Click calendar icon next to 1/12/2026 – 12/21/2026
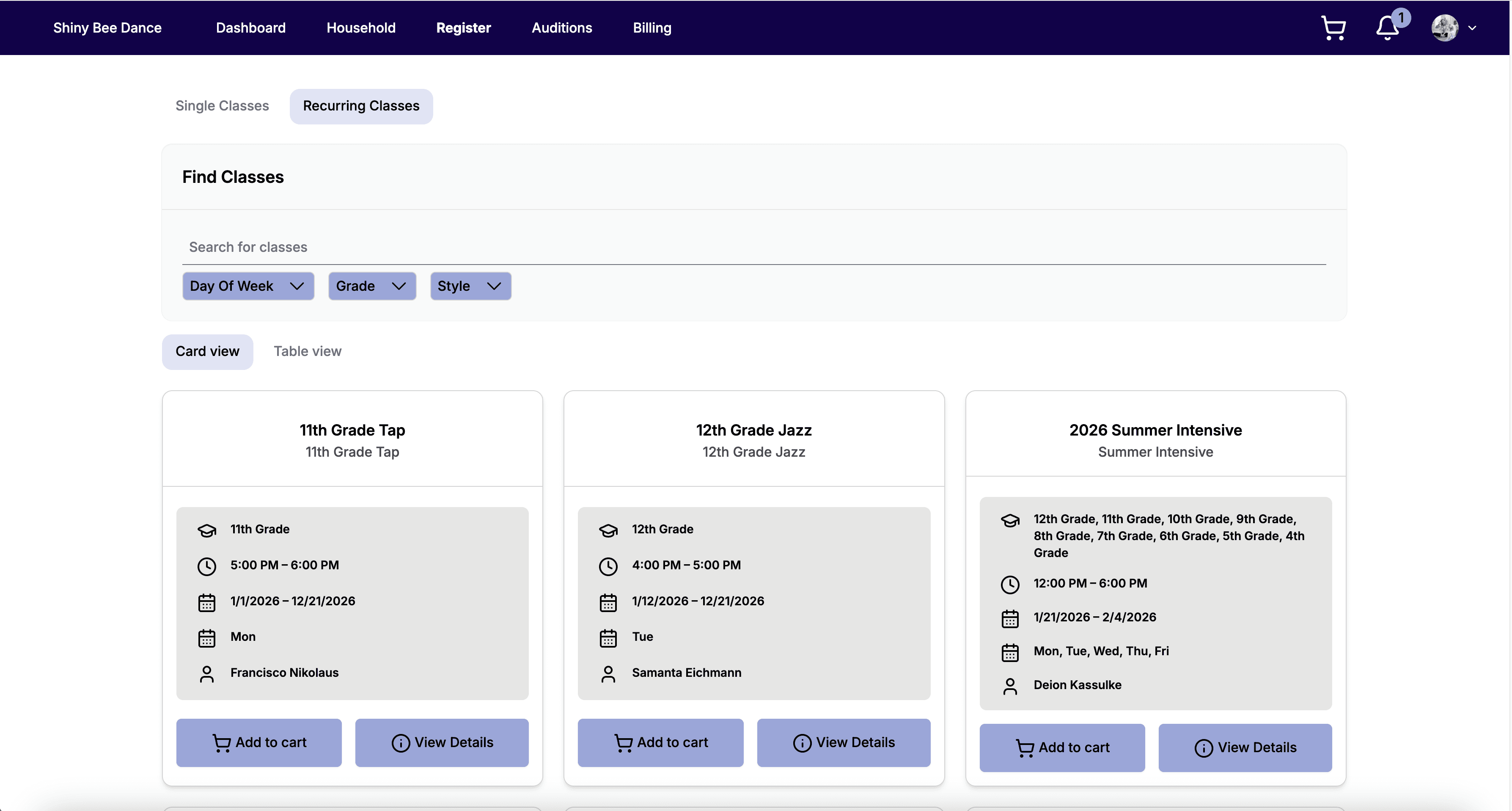Viewport: 1512px width, 811px height. point(608,602)
